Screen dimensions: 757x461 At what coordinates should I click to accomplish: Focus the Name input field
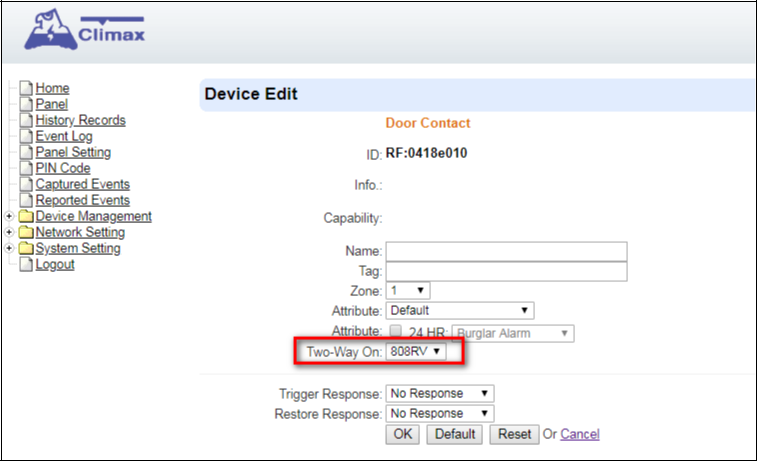click(506, 251)
